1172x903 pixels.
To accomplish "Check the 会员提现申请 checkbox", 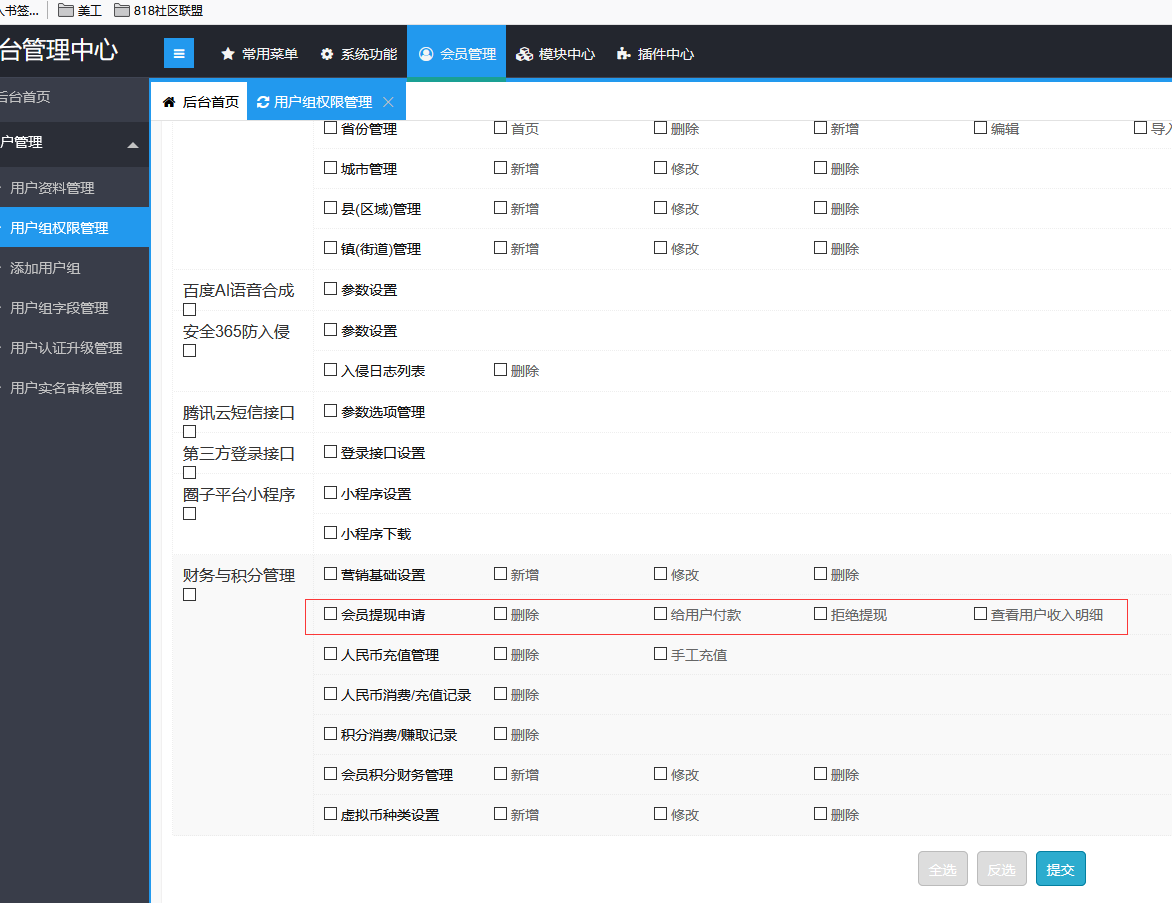I will (x=330, y=614).
